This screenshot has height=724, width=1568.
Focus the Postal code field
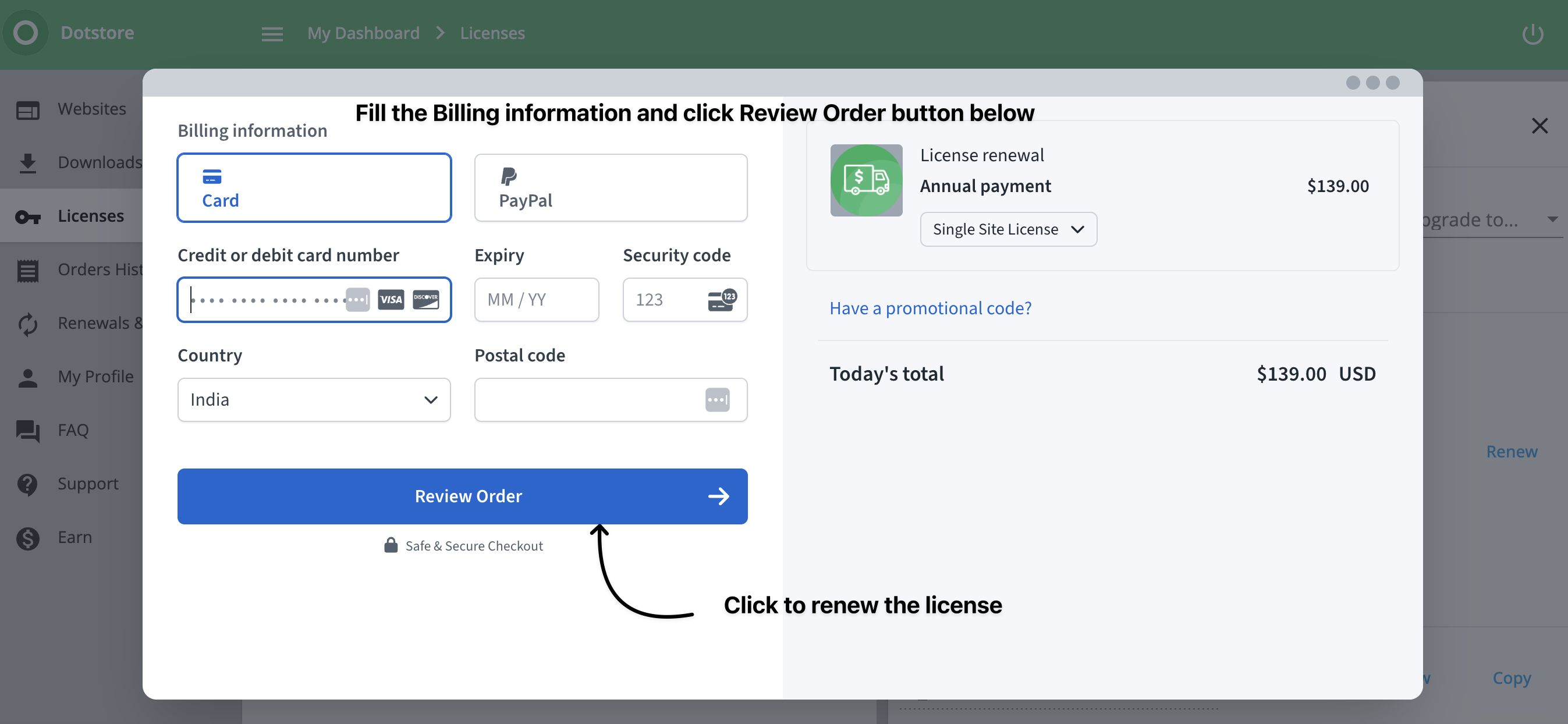611,400
